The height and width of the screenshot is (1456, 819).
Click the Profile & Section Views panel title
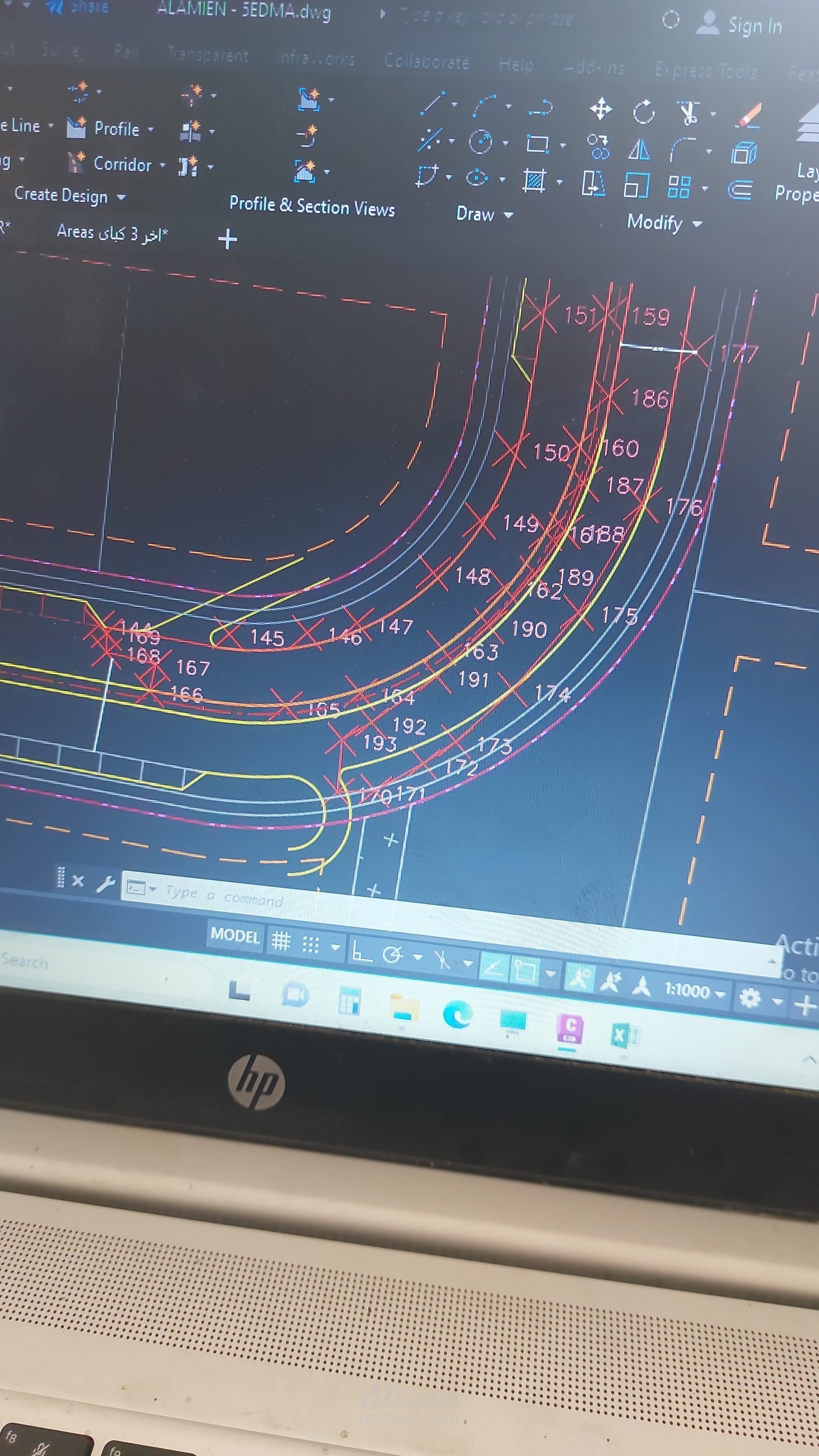coord(312,206)
